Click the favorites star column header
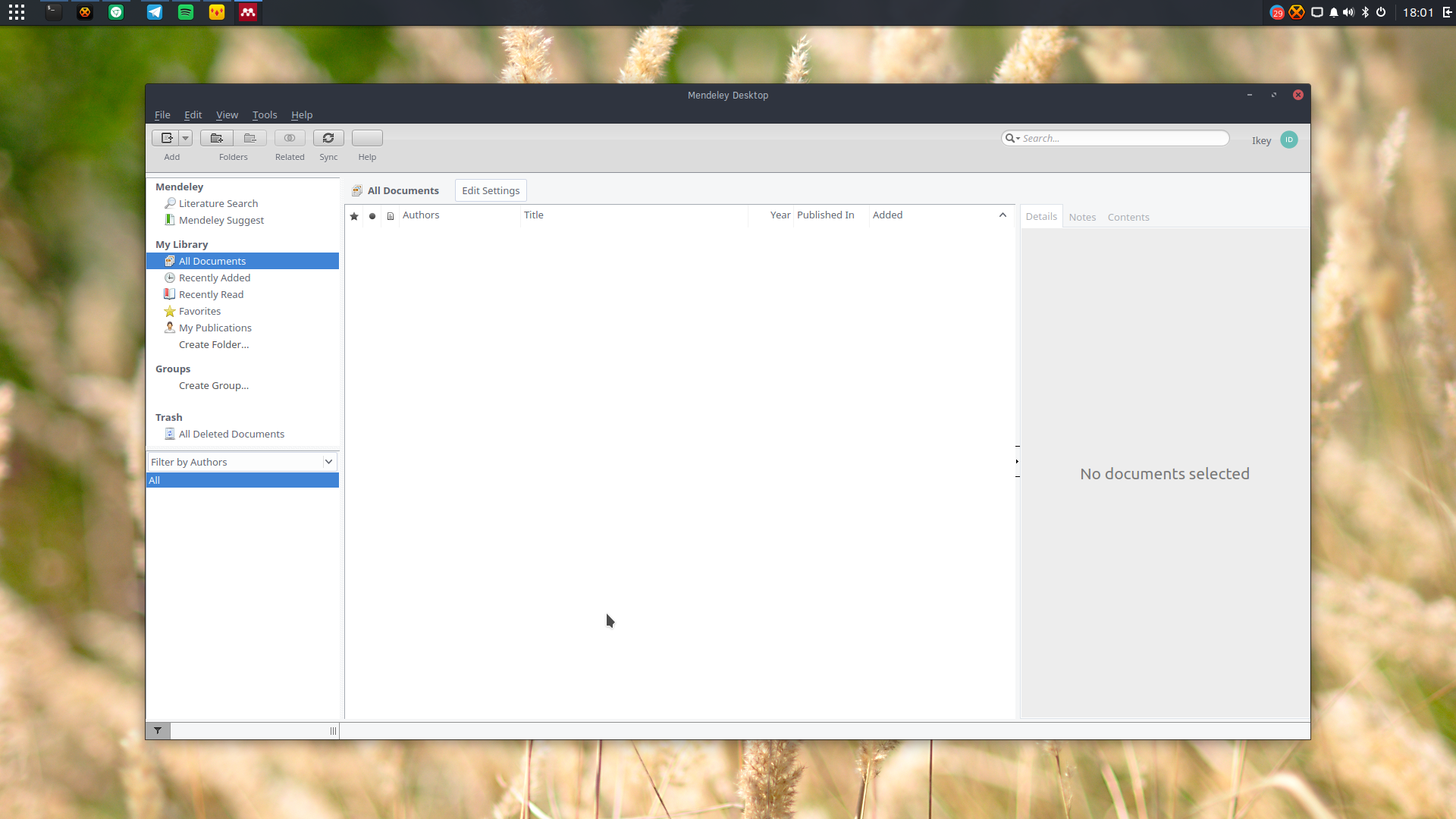 coord(354,216)
